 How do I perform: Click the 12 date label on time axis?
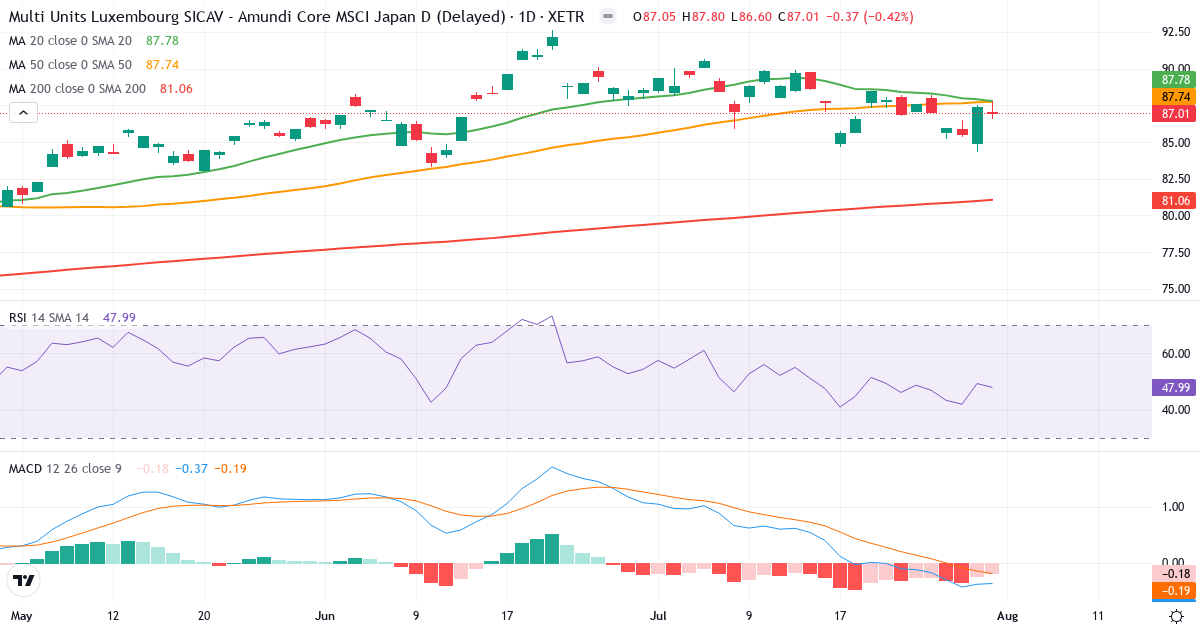pos(112,615)
